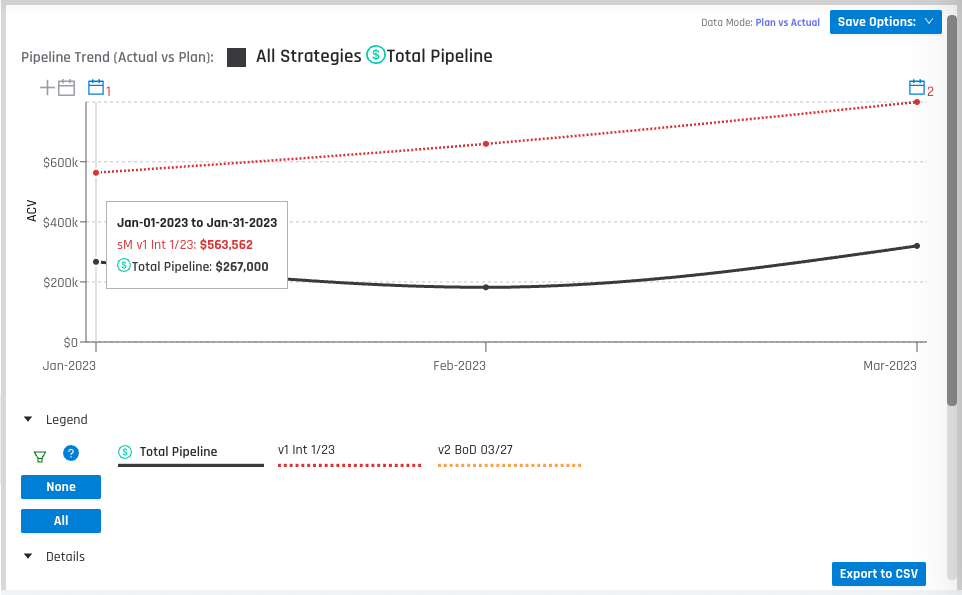
Task: Open the legend help question mark icon
Action: point(70,453)
